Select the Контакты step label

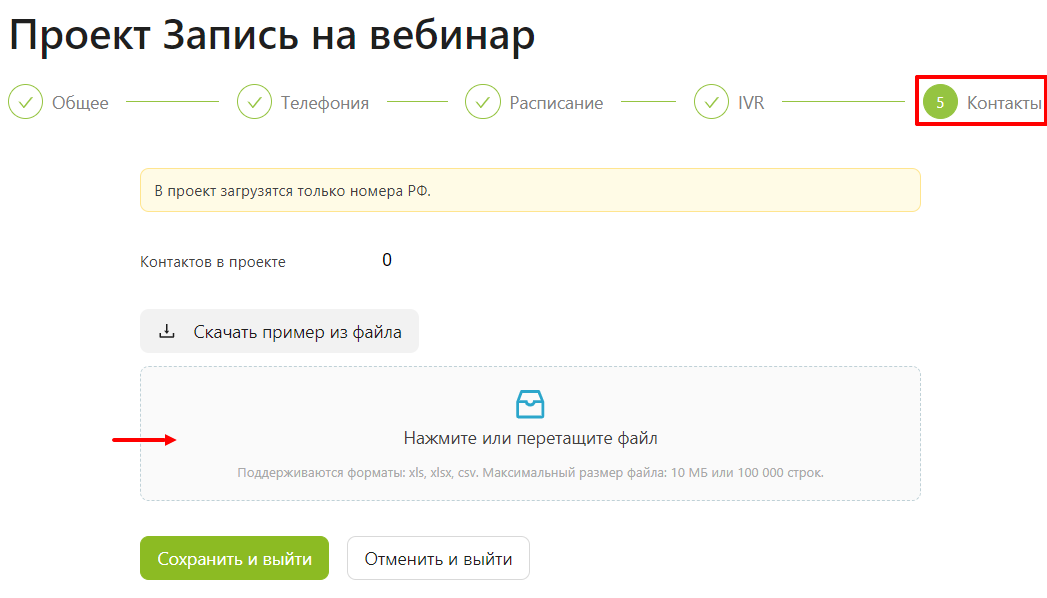click(1004, 103)
